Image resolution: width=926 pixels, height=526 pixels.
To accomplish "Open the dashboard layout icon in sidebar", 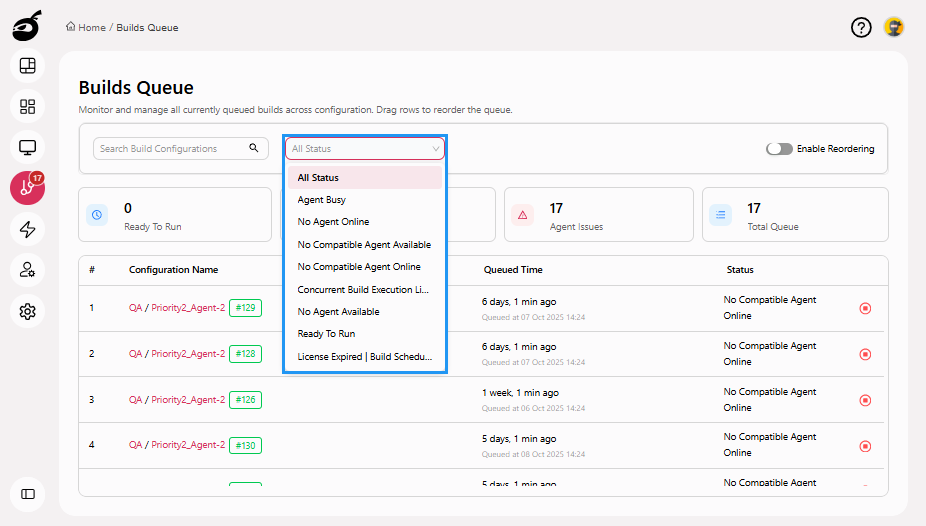I will [27, 66].
